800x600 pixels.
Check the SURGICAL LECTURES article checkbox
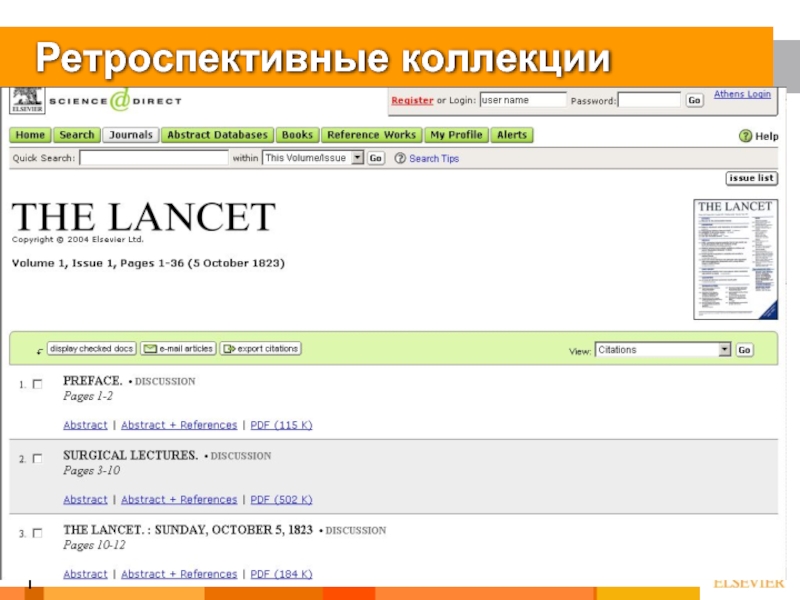point(37,458)
